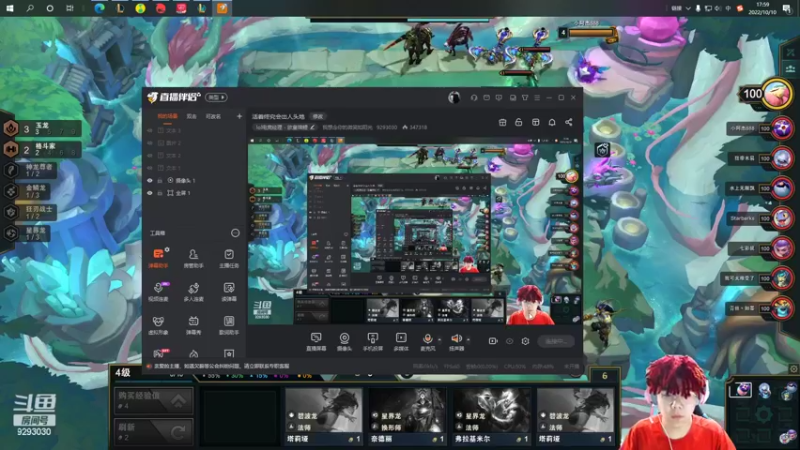Start recording with the camcorder icon
Image resolution: width=800 pixels, height=450 pixels.
(493, 341)
